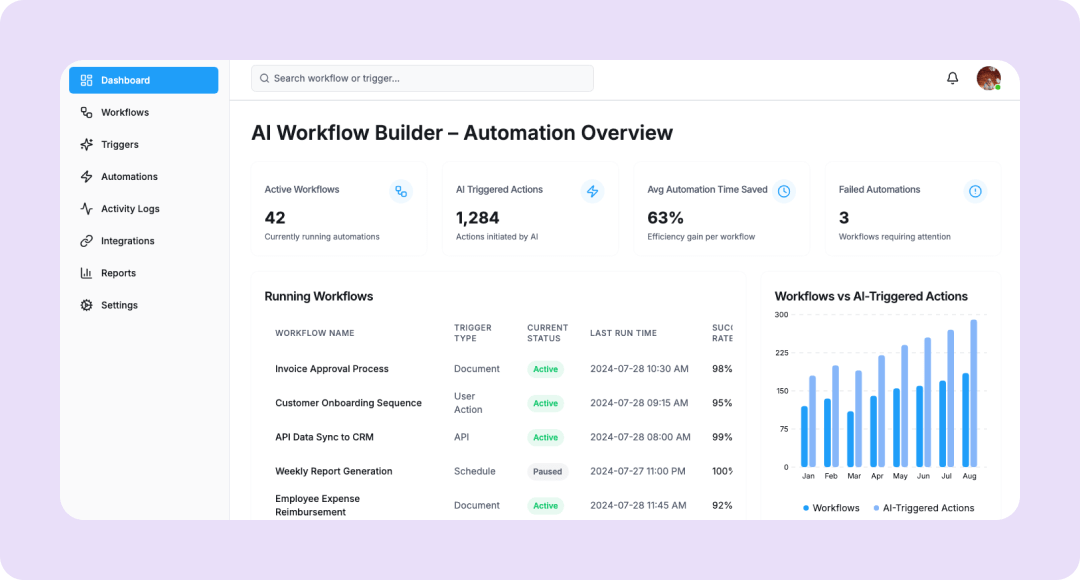
Task: Go to Workflows in the sidebar
Action: pos(124,112)
